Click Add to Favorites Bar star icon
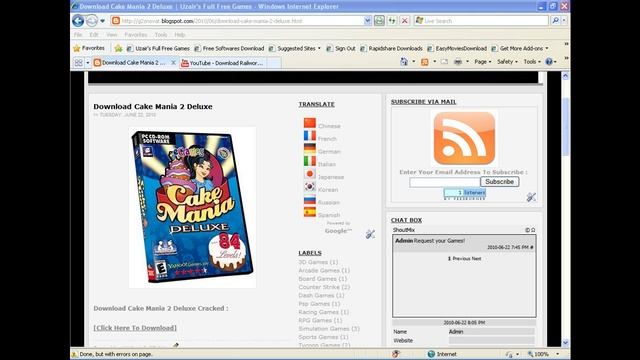Viewport: 640px width, 360px height. pyautogui.click(x=118, y=49)
